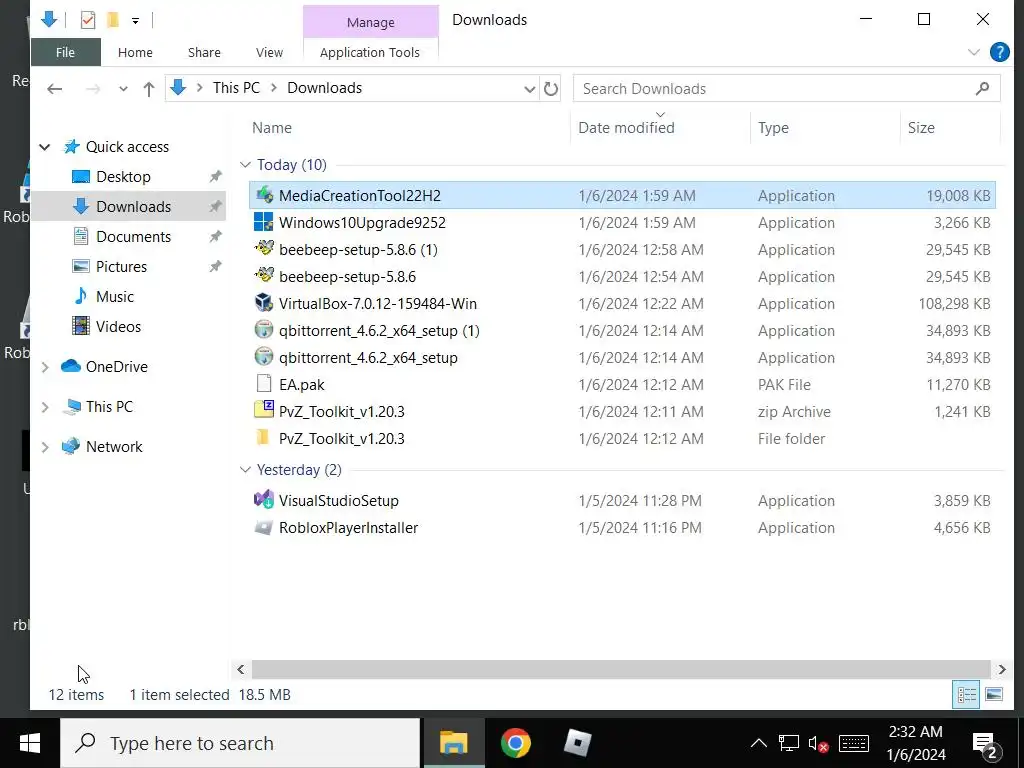Expand the Network tree node

(44, 447)
